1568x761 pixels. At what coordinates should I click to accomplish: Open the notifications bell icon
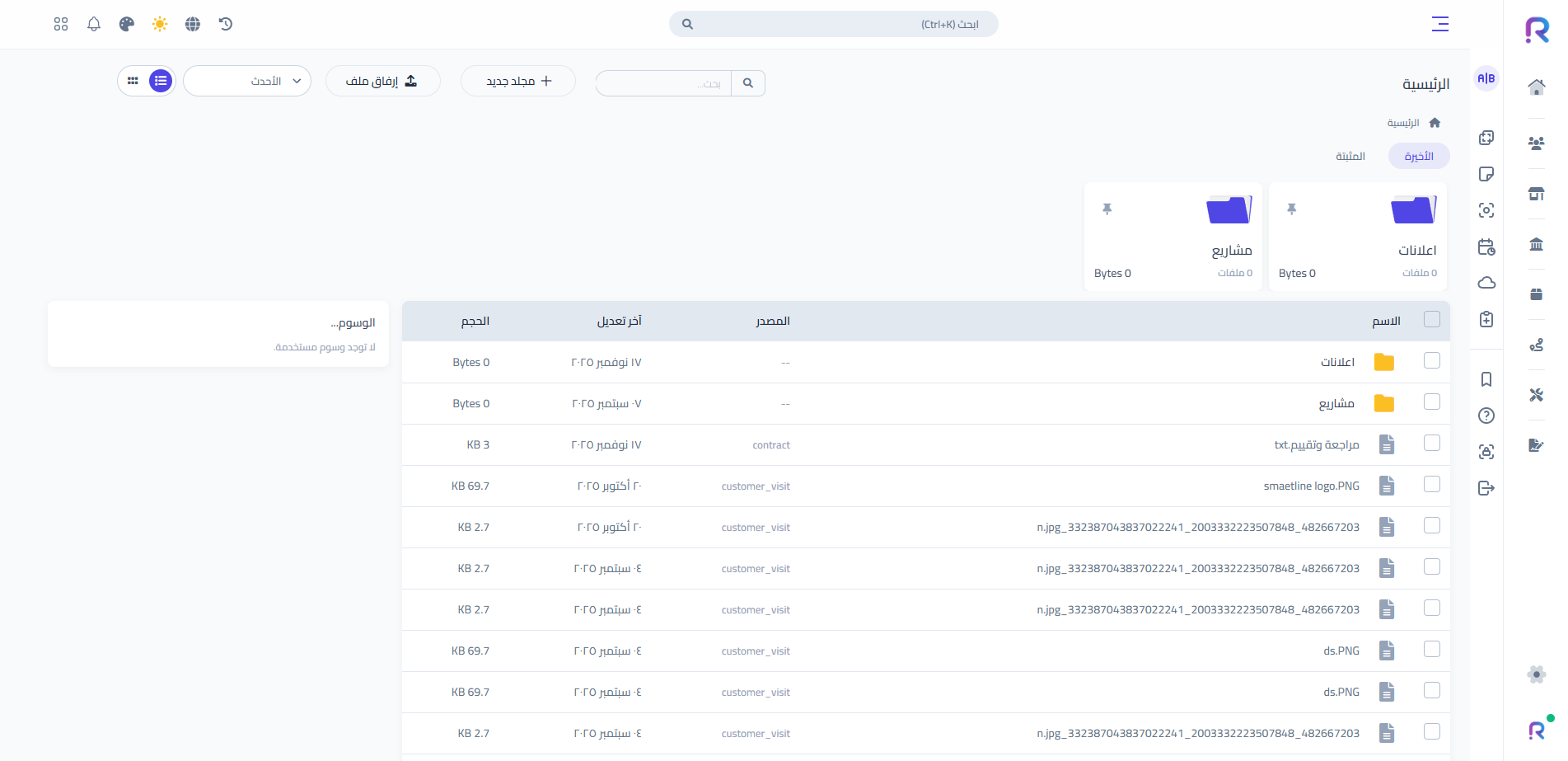pyautogui.click(x=93, y=24)
